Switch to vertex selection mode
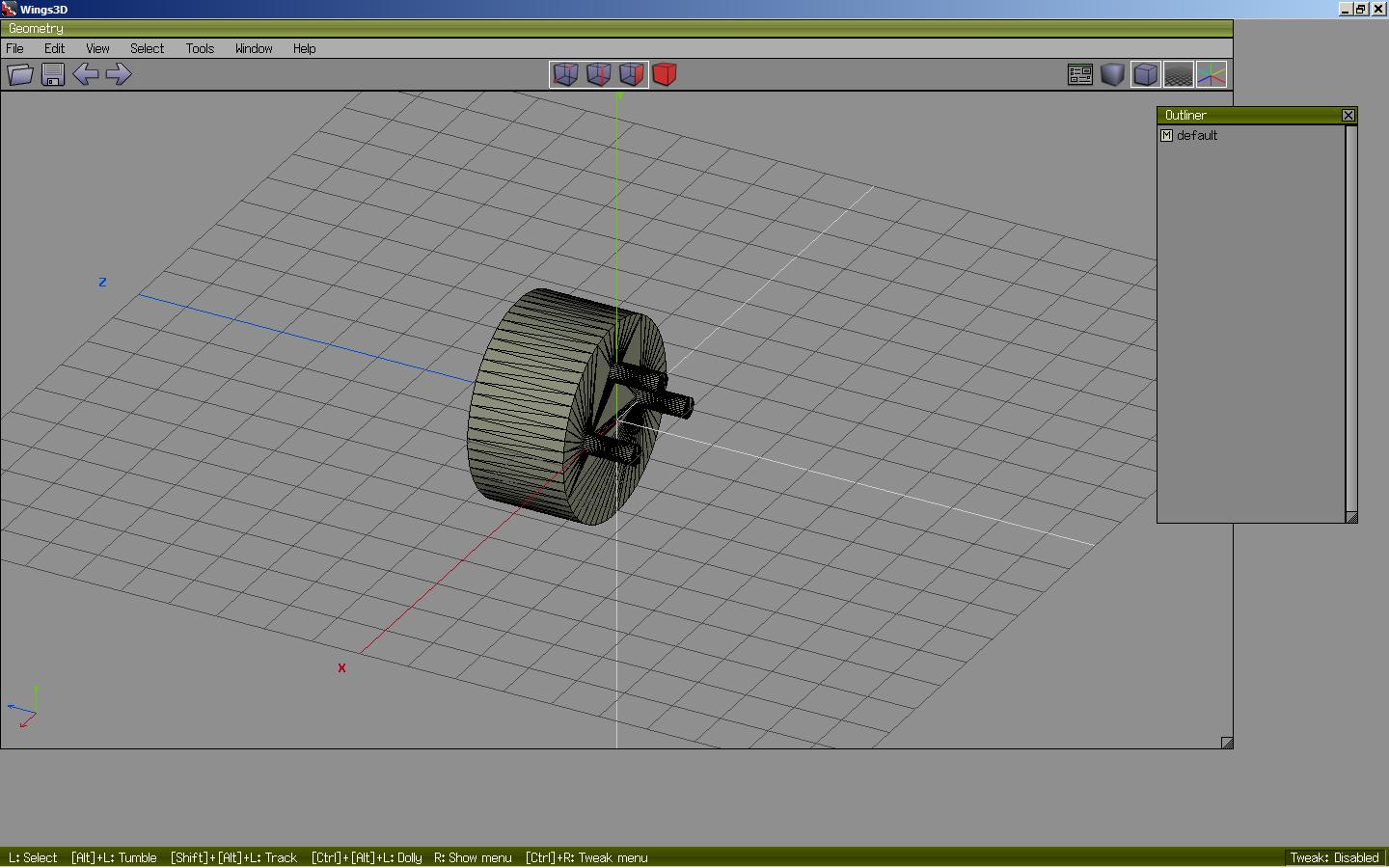1389x868 pixels. click(x=565, y=74)
